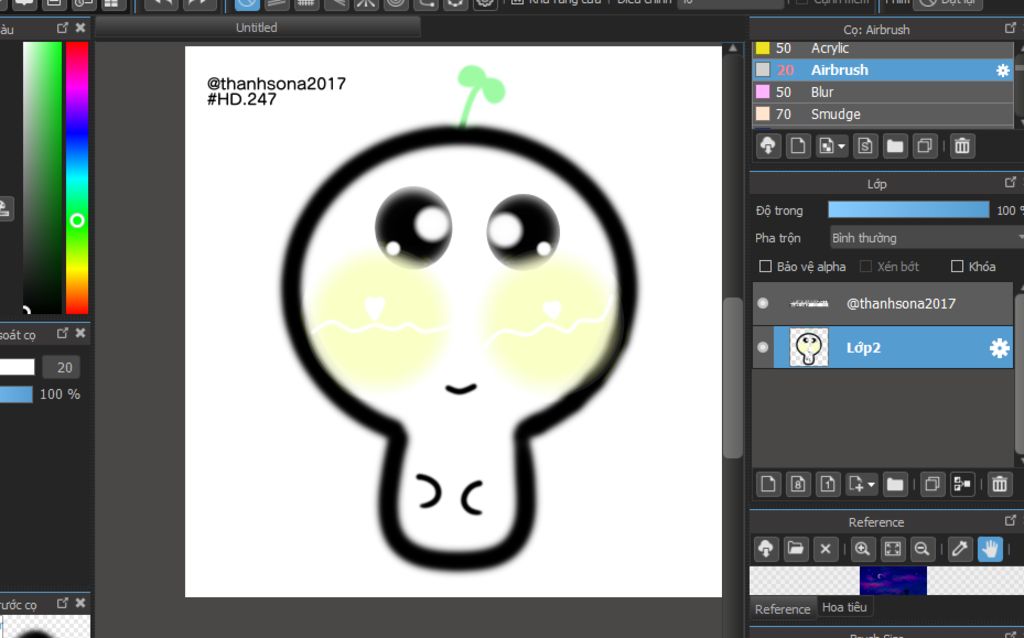Viewport: 1024px width, 638px height.
Task: Delete the selected brush with trash icon
Action: (962, 146)
